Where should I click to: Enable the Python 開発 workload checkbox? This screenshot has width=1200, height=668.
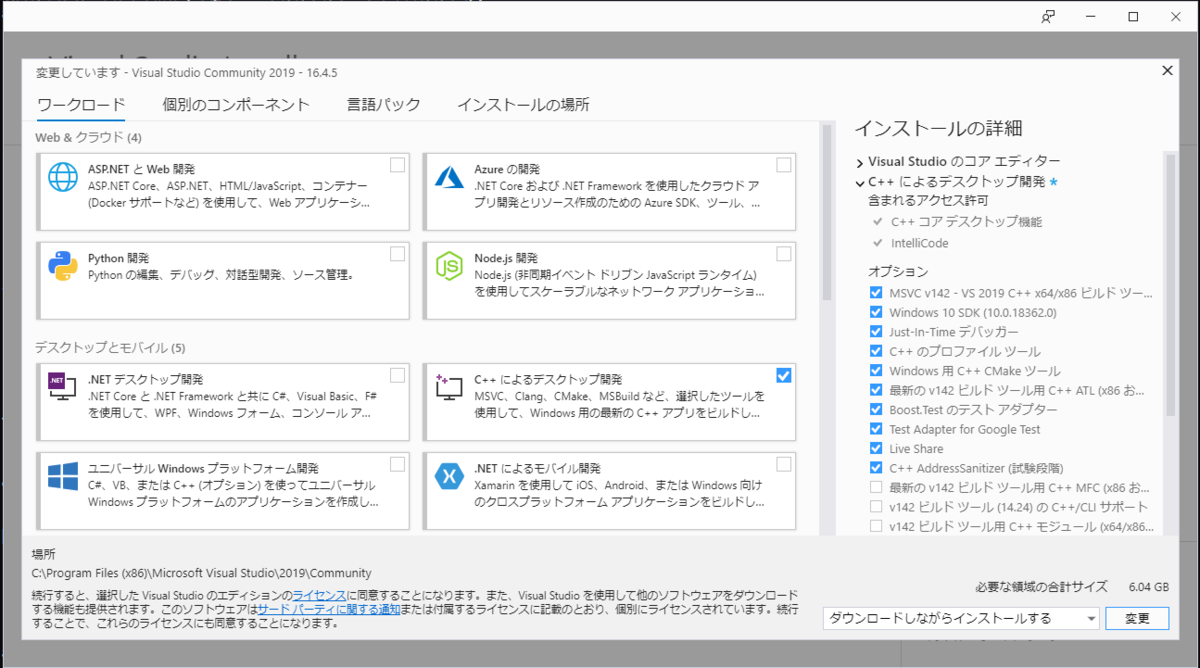[398, 254]
